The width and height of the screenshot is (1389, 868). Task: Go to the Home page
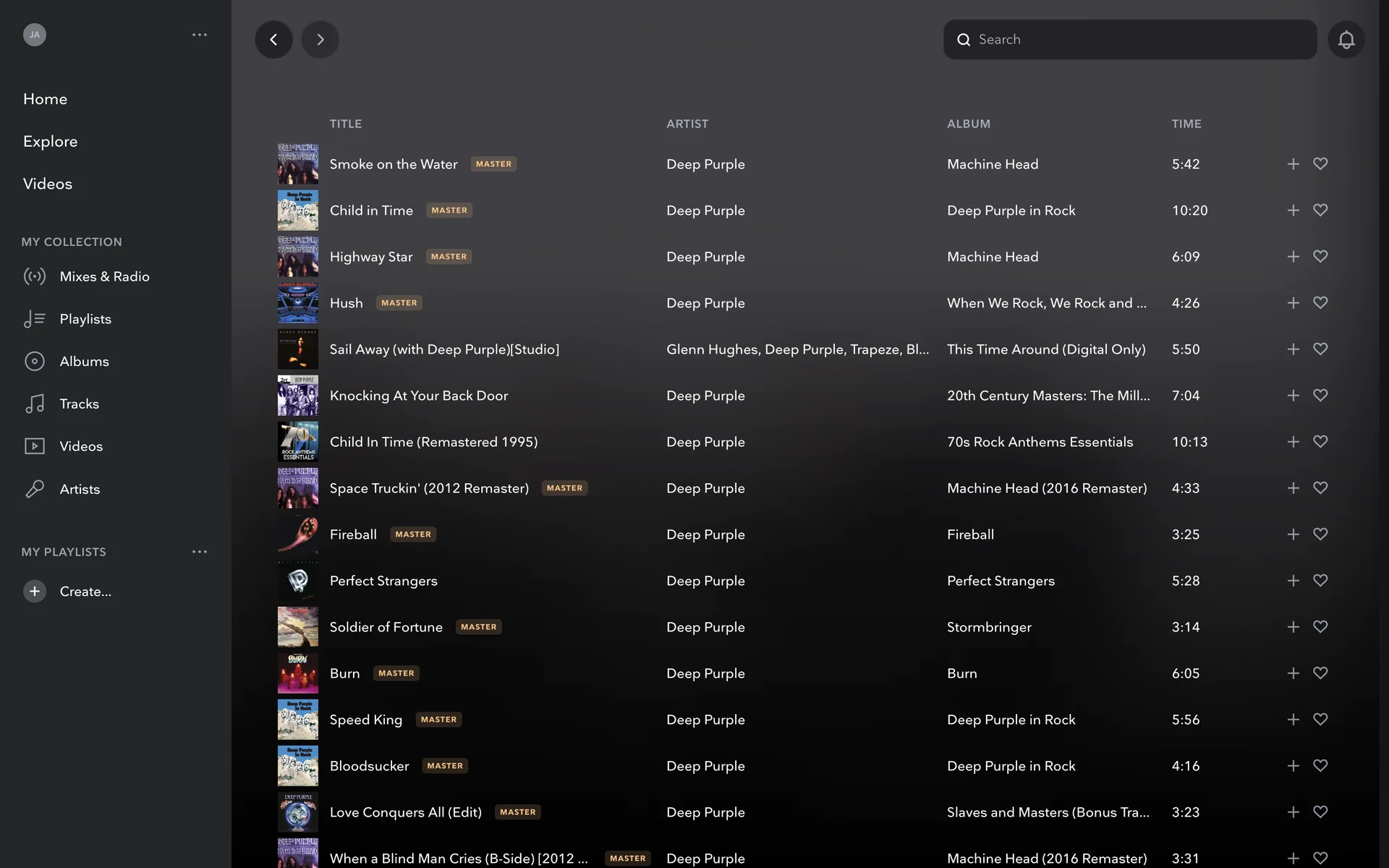[x=45, y=99]
